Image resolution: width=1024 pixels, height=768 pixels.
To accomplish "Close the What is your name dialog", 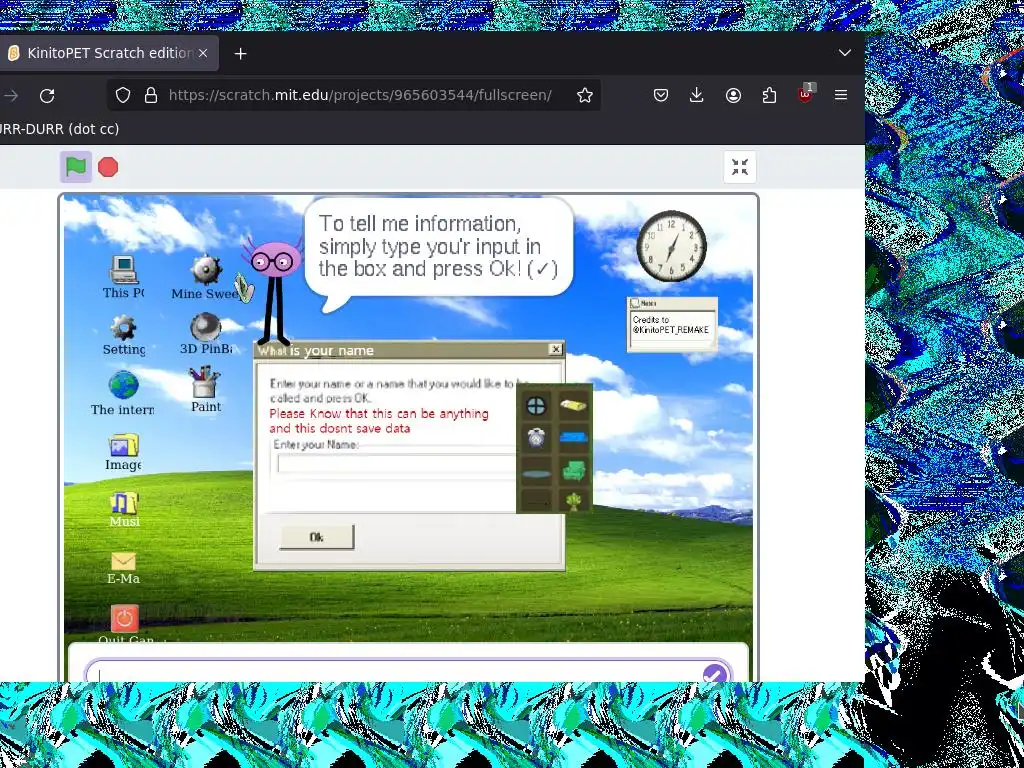I will [556, 349].
